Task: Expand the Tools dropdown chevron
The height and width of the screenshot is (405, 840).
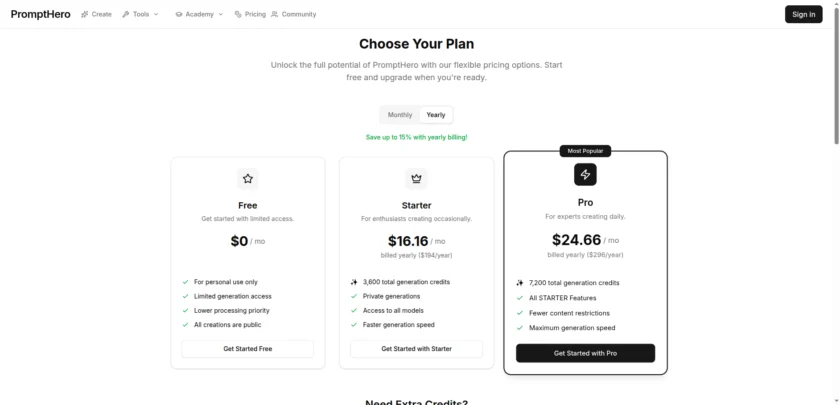Action: point(157,14)
